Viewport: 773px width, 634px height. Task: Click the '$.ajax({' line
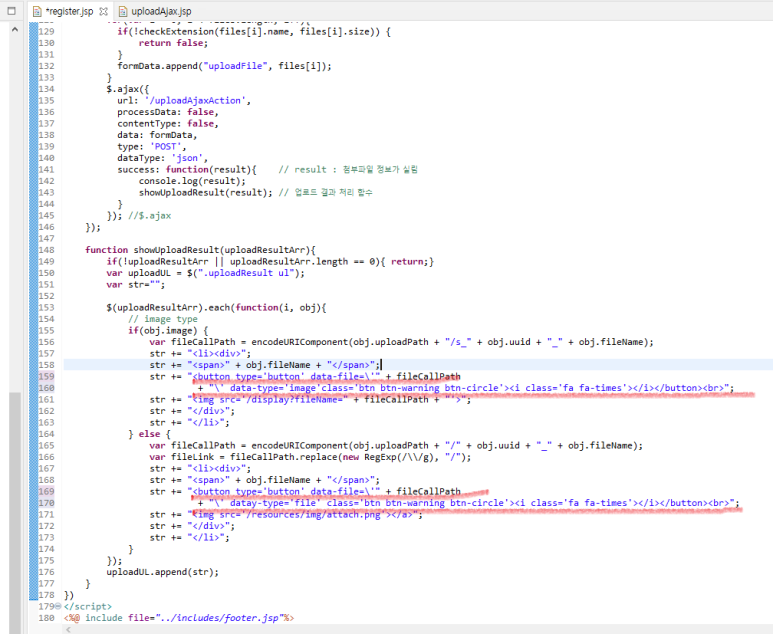[x=127, y=89]
